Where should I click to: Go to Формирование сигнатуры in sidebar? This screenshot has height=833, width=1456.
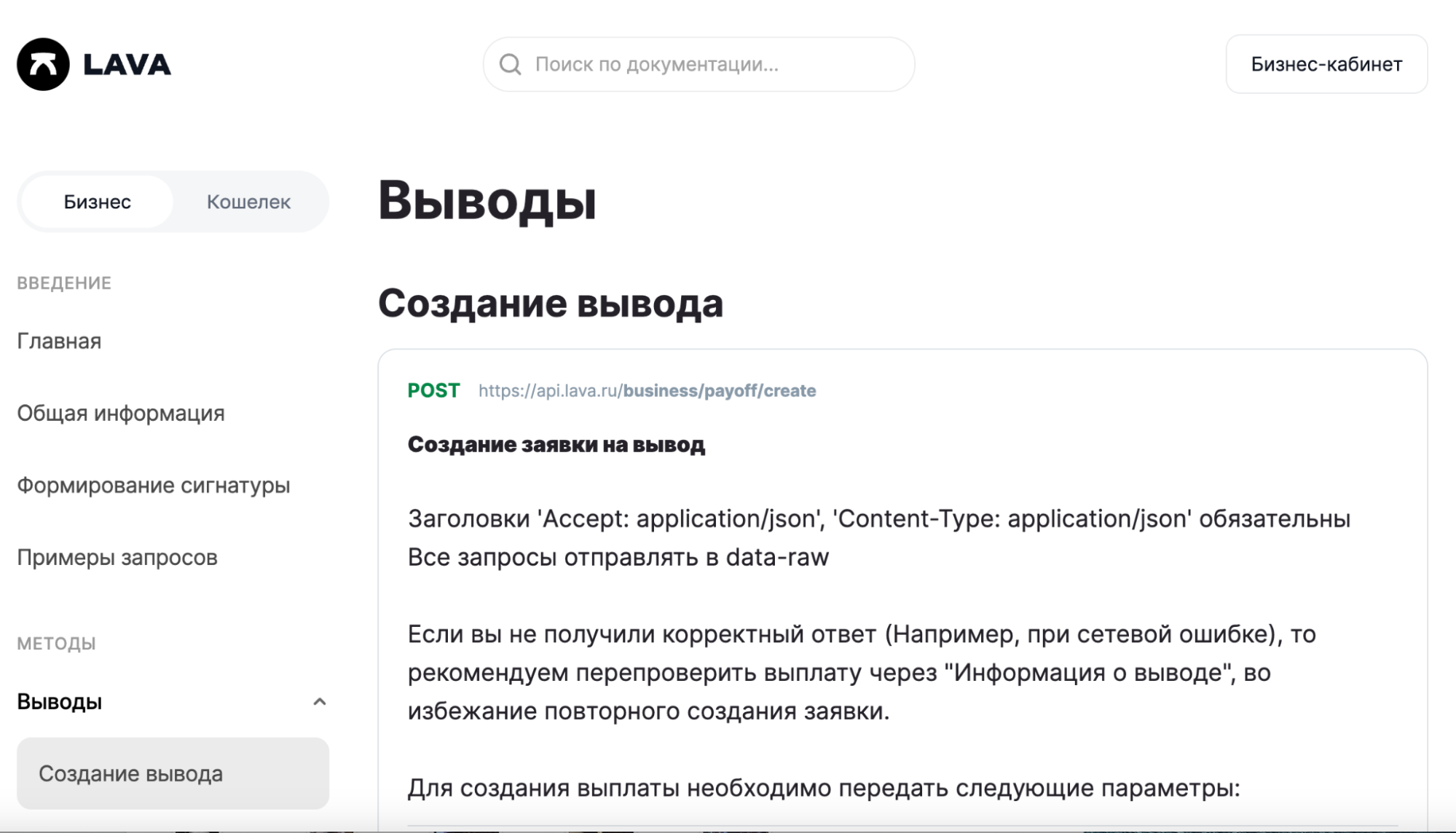coord(154,485)
